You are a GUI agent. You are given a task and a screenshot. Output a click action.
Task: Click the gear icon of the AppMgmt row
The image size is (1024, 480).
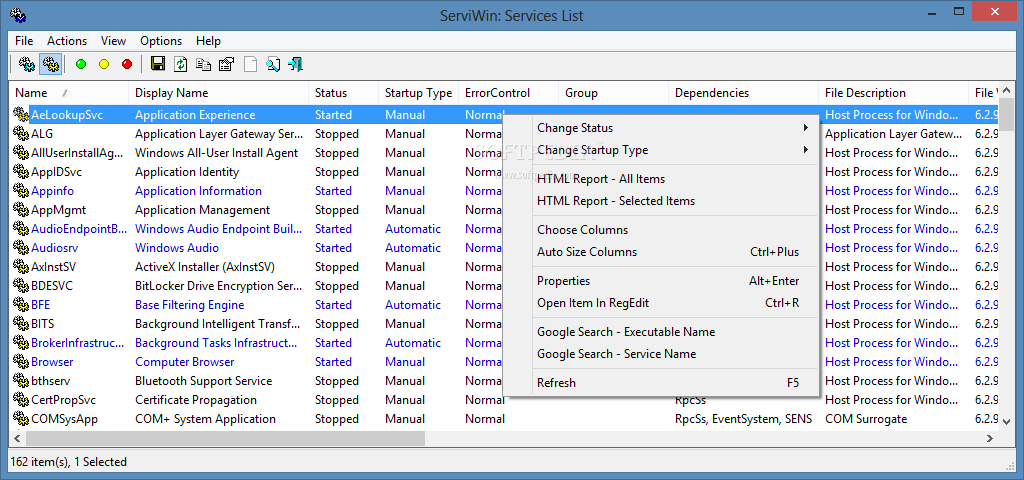pyautogui.click(x=21, y=210)
